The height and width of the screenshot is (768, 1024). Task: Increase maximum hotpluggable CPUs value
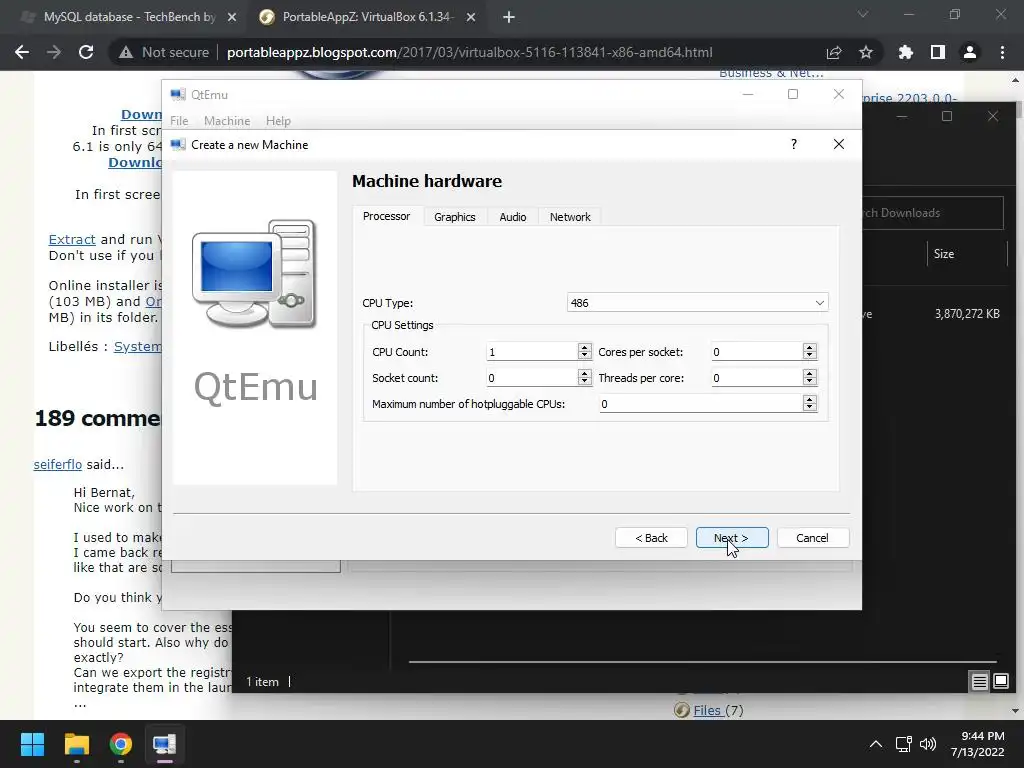click(810, 400)
